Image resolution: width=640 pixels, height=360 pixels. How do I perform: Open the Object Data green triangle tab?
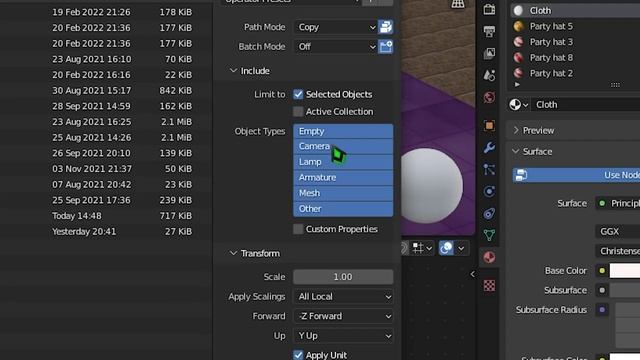[x=489, y=235]
